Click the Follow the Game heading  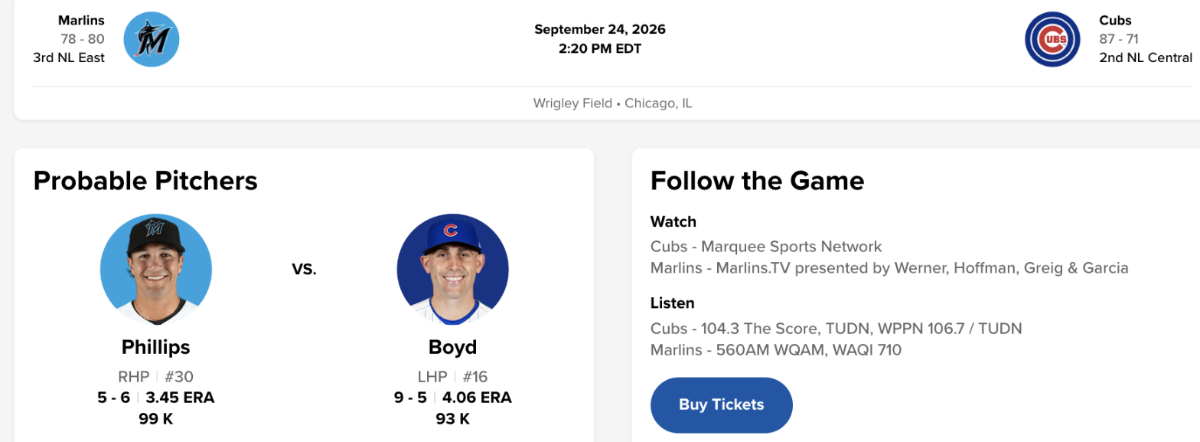[x=757, y=181]
